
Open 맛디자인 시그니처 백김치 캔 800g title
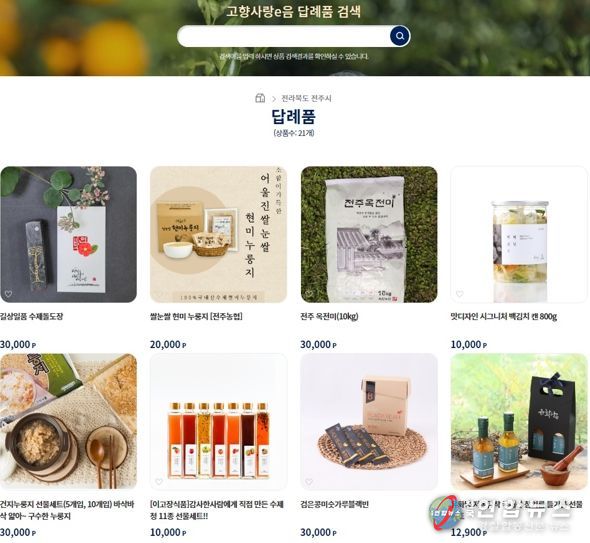point(503,316)
